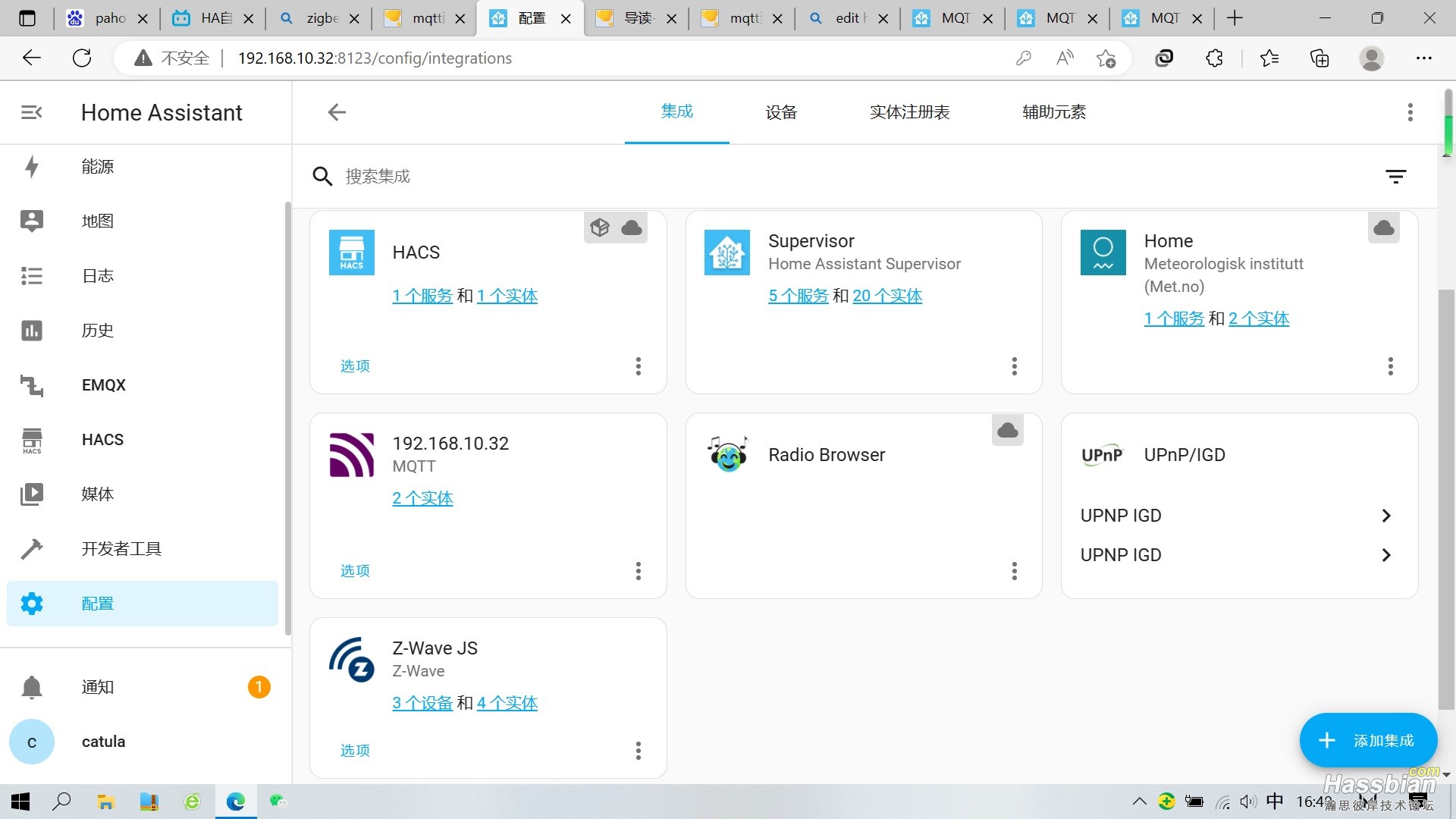Click the cloud icon on Radio Browser card
Screen dimensions: 1456x819
[x=1008, y=430]
